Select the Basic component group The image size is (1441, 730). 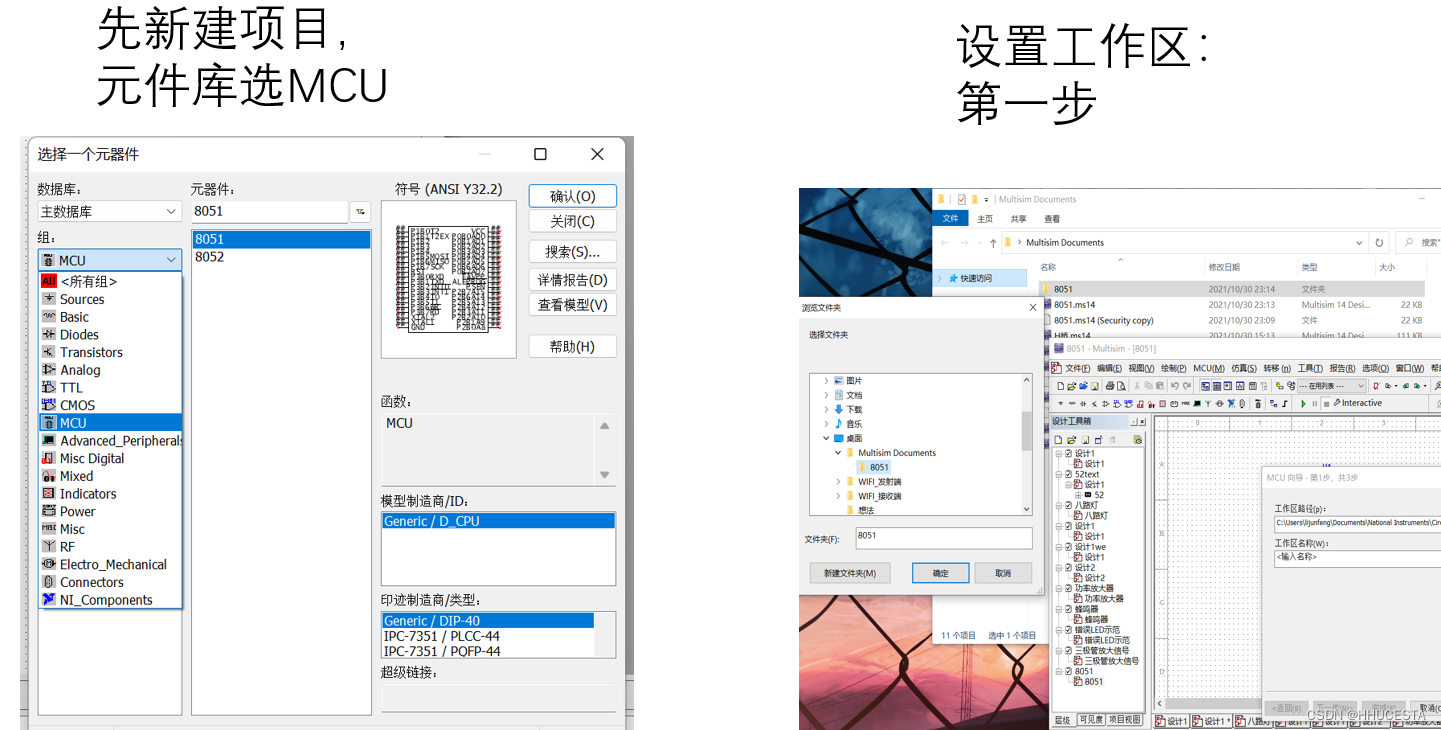tap(110, 317)
